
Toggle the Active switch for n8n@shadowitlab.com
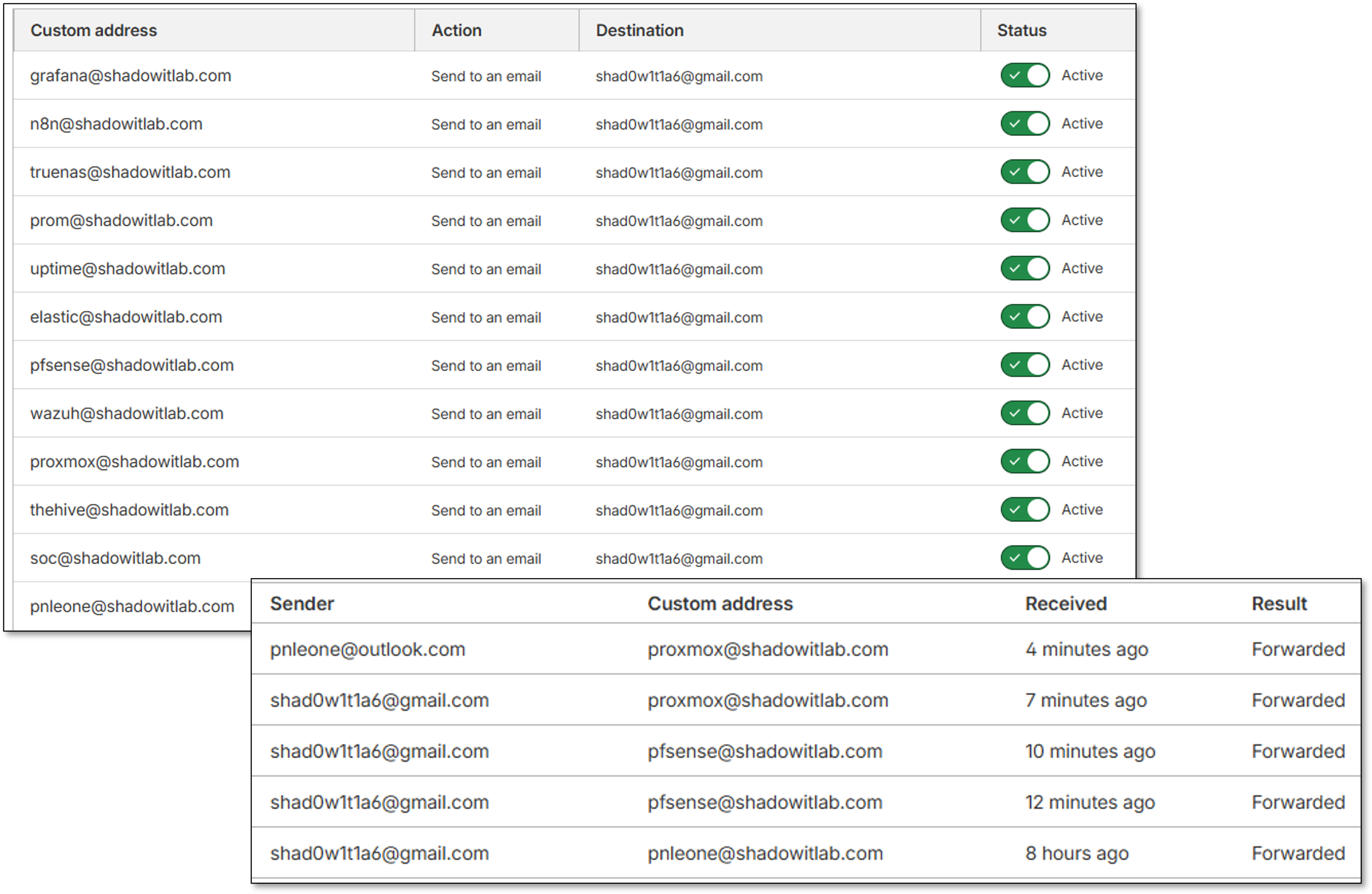point(1024,123)
